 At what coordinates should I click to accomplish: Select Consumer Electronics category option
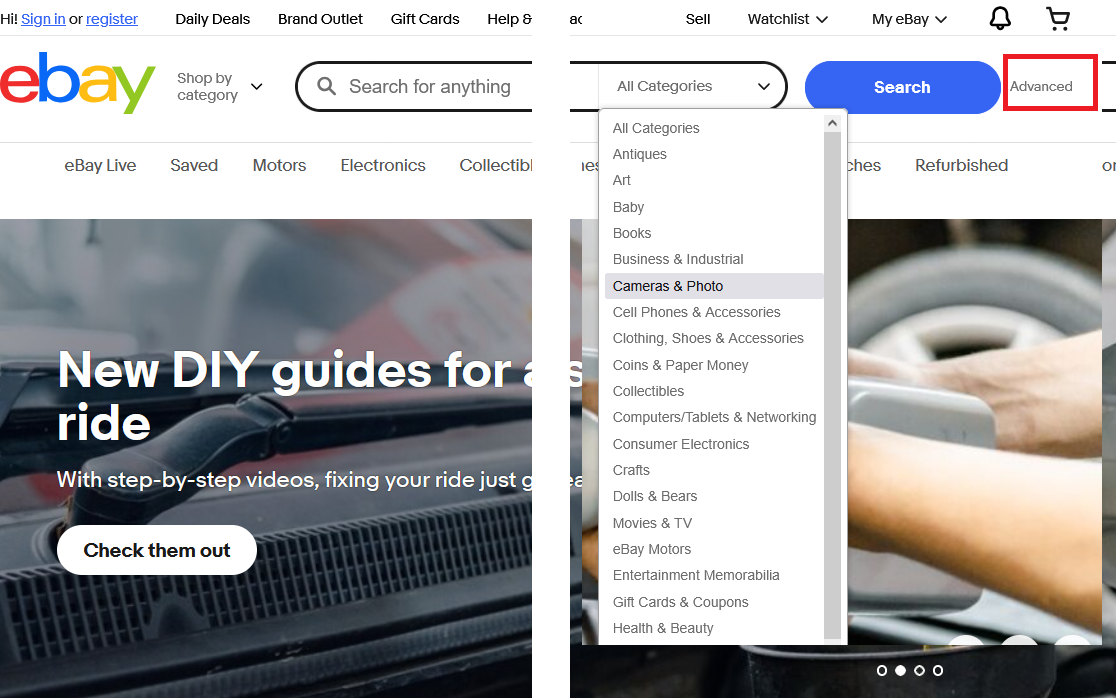[x=681, y=444]
